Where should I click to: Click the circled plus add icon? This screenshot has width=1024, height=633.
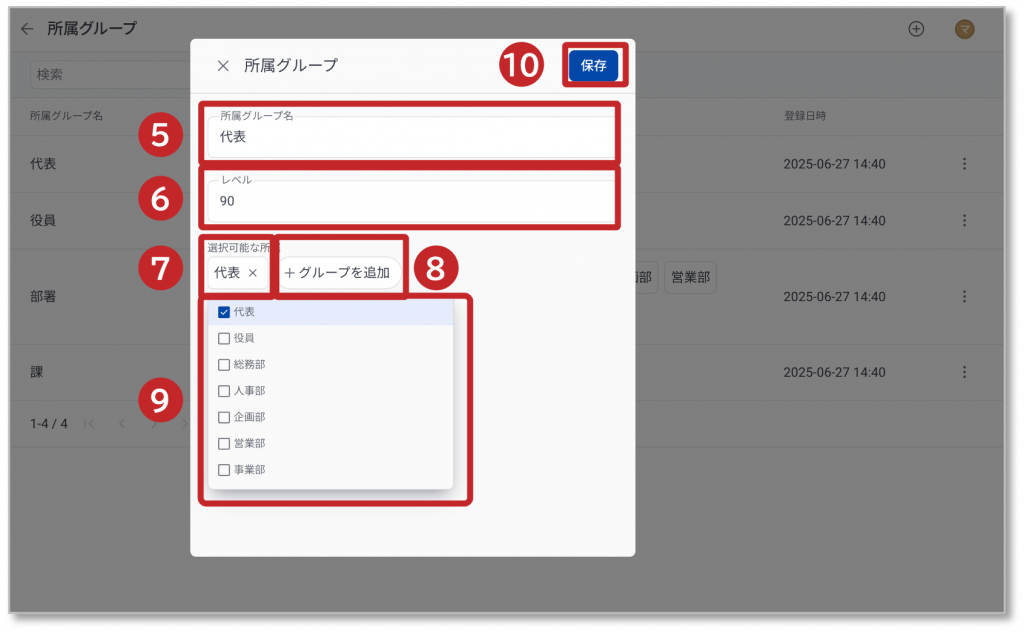(x=915, y=29)
